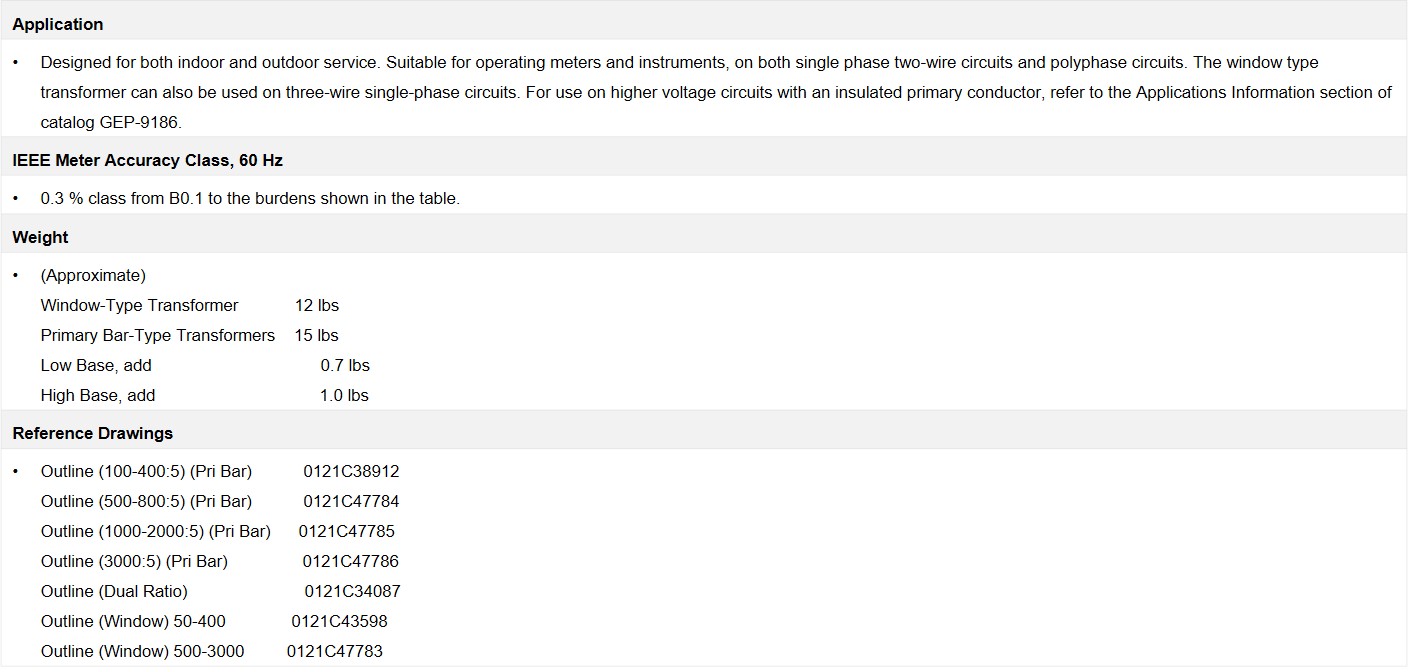The height and width of the screenshot is (672, 1408).
Task: Click Window 50-400 drawing 0121C43598
Action: pos(339,621)
